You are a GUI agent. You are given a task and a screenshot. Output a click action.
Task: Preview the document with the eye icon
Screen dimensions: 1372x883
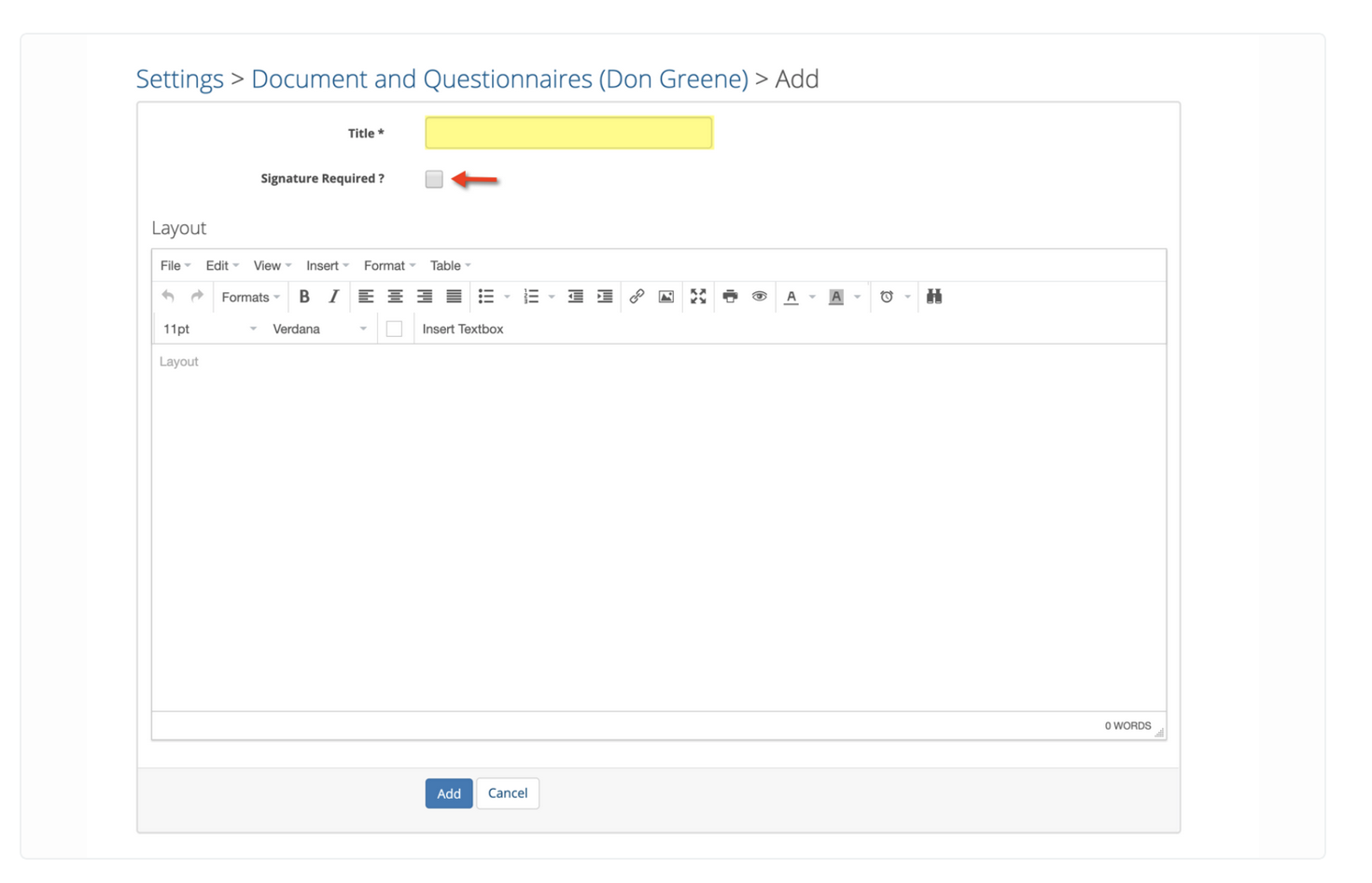pos(759,296)
